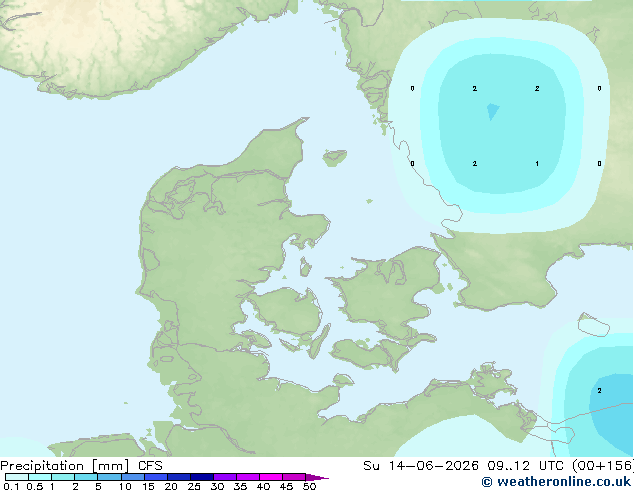Click the legend label '45'
634x490 pixels.
[x=286, y=486]
